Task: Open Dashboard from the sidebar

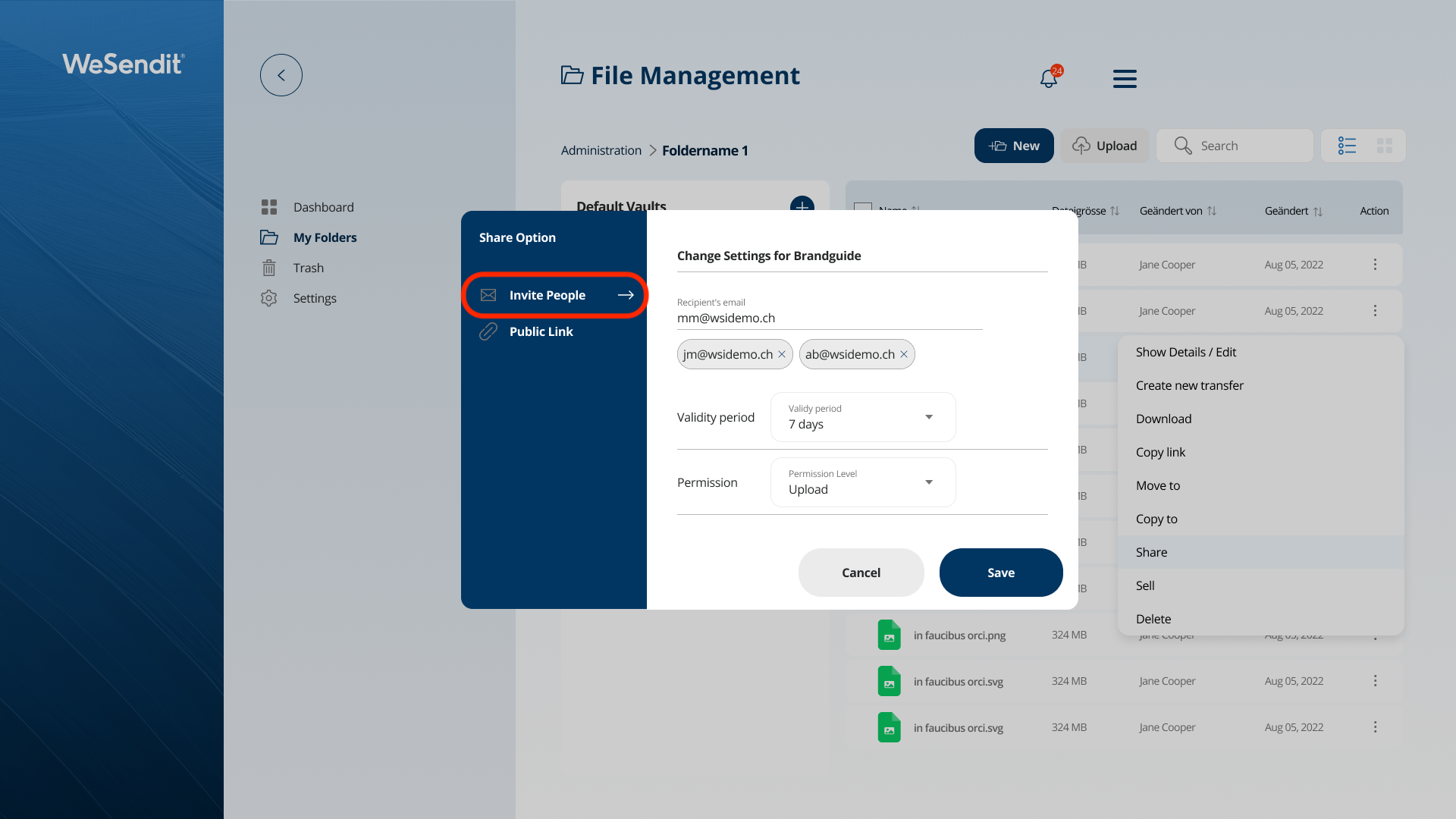Action: (323, 207)
